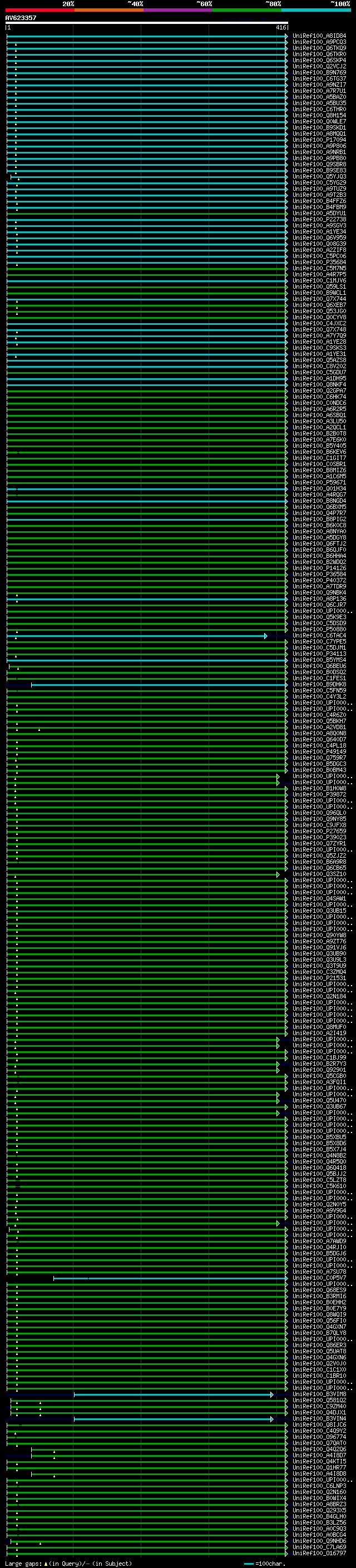The height and width of the screenshot is (1568, 356).
Task: Select the UniRef100_Q9SBR8 label
Action: [x=319, y=164]
